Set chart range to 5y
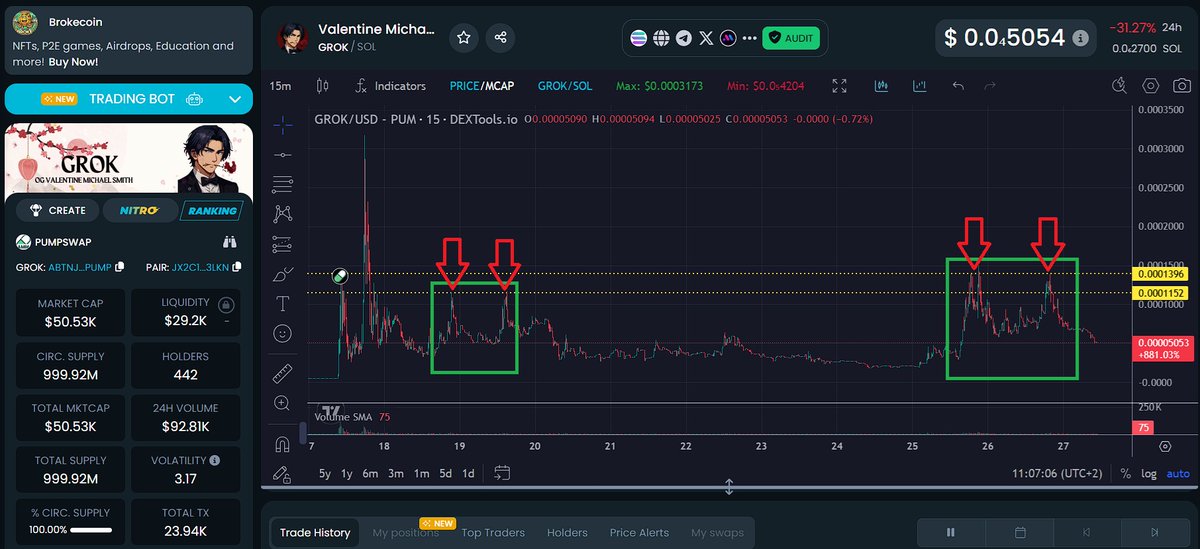Image resolution: width=1200 pixels, height=549 pixels. [x=325, y=474]
